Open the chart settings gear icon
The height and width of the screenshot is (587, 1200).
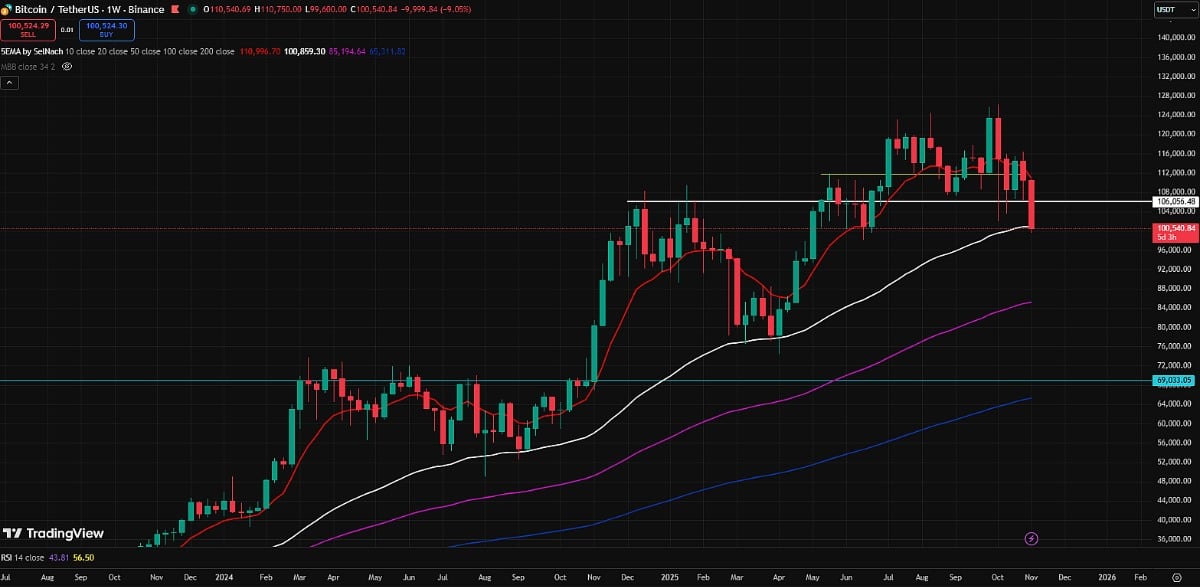(x=1176, y=578)
